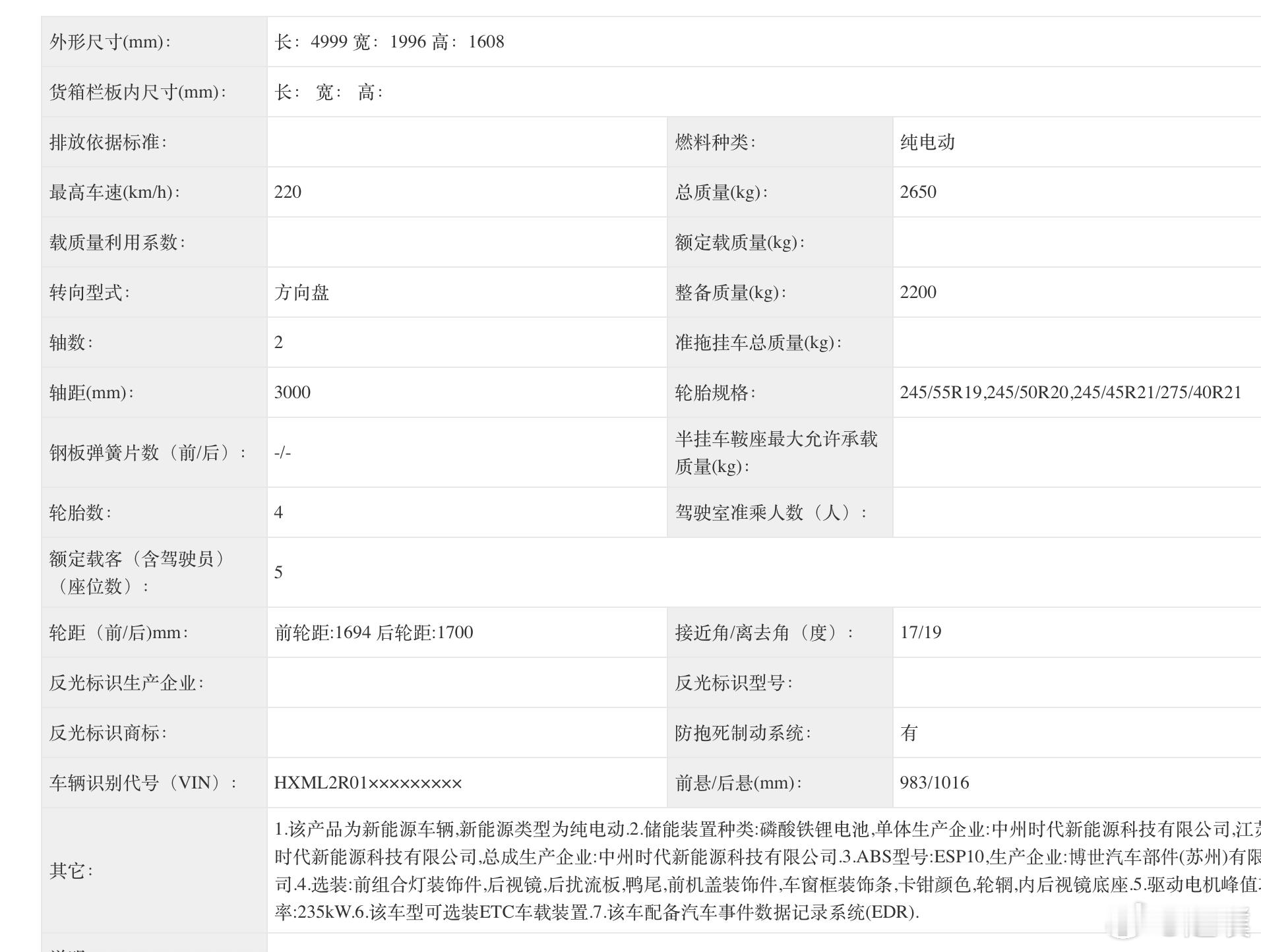The width and height of the screenshot is (1261, 952).
Task: Click the 转向型式 label
Action: pos(90,292)
